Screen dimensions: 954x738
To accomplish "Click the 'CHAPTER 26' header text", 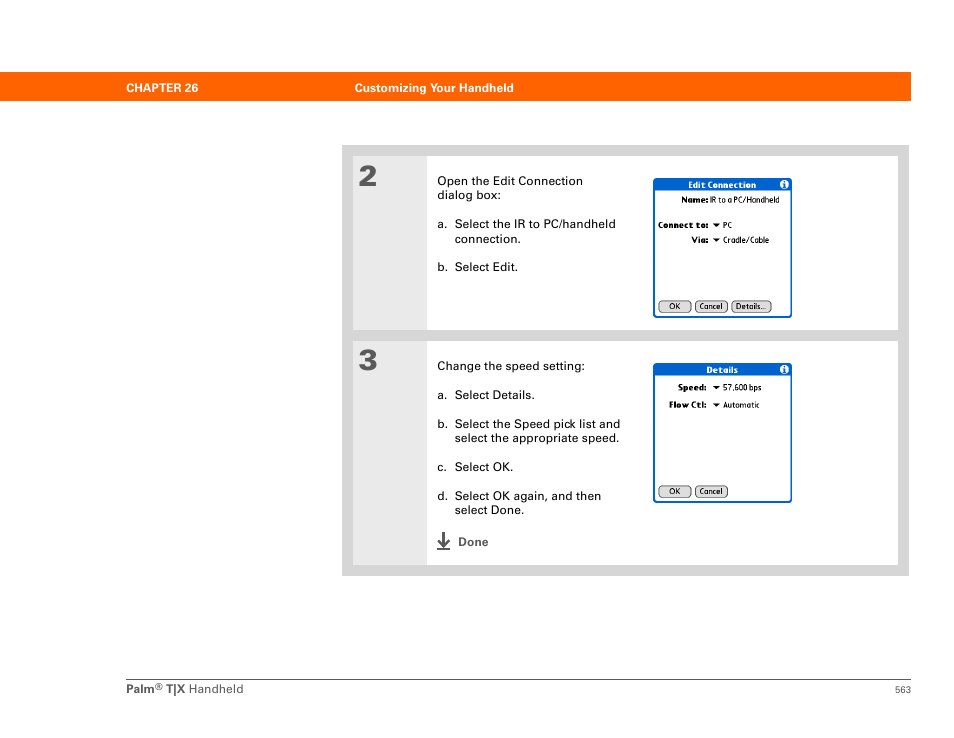I will pos(162,88).
